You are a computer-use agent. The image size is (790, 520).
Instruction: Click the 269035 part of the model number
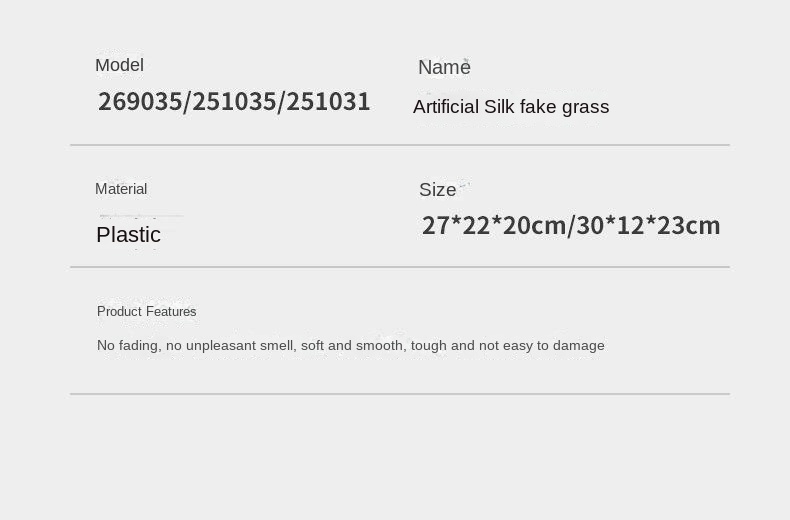(140, 102)
